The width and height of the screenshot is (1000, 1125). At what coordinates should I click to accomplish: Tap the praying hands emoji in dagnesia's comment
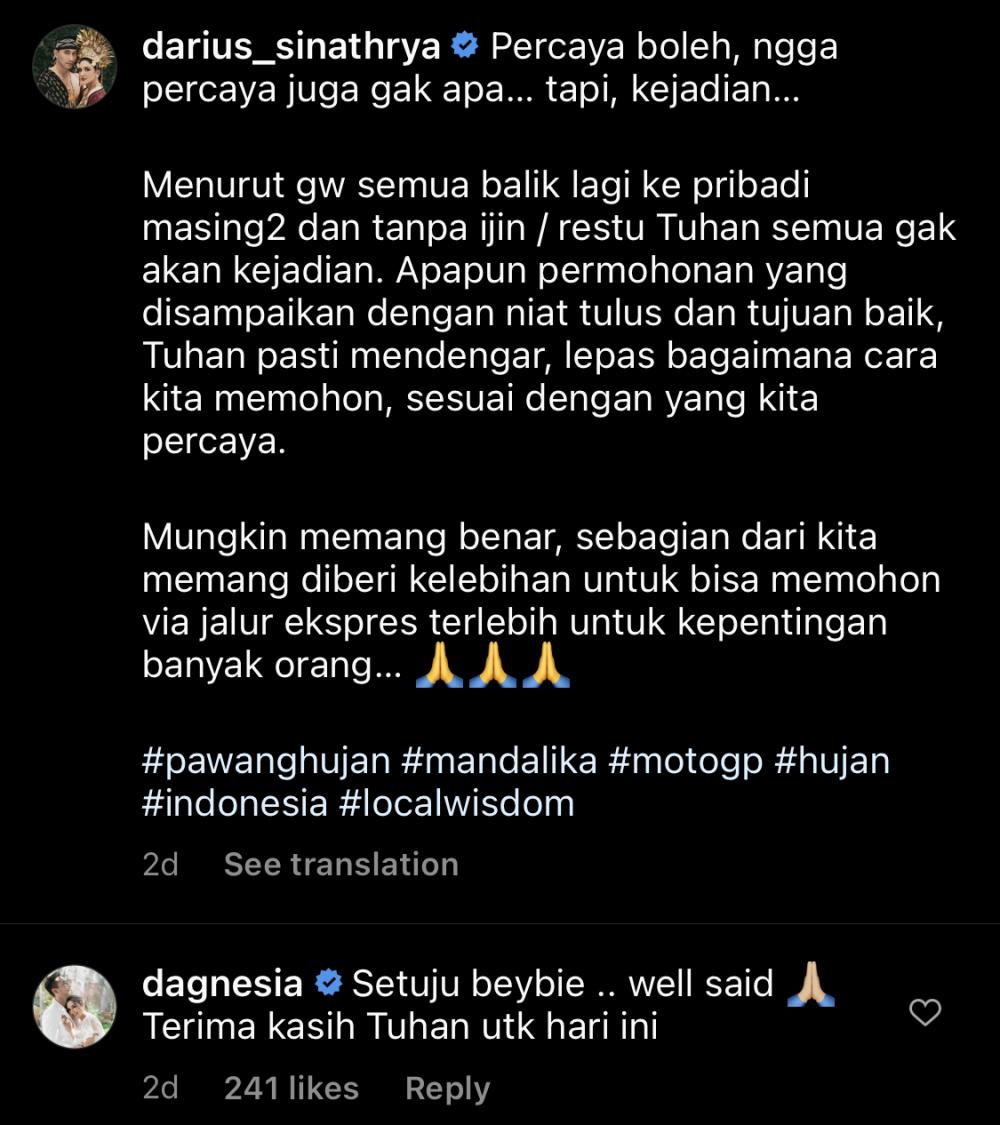point(811,984)
